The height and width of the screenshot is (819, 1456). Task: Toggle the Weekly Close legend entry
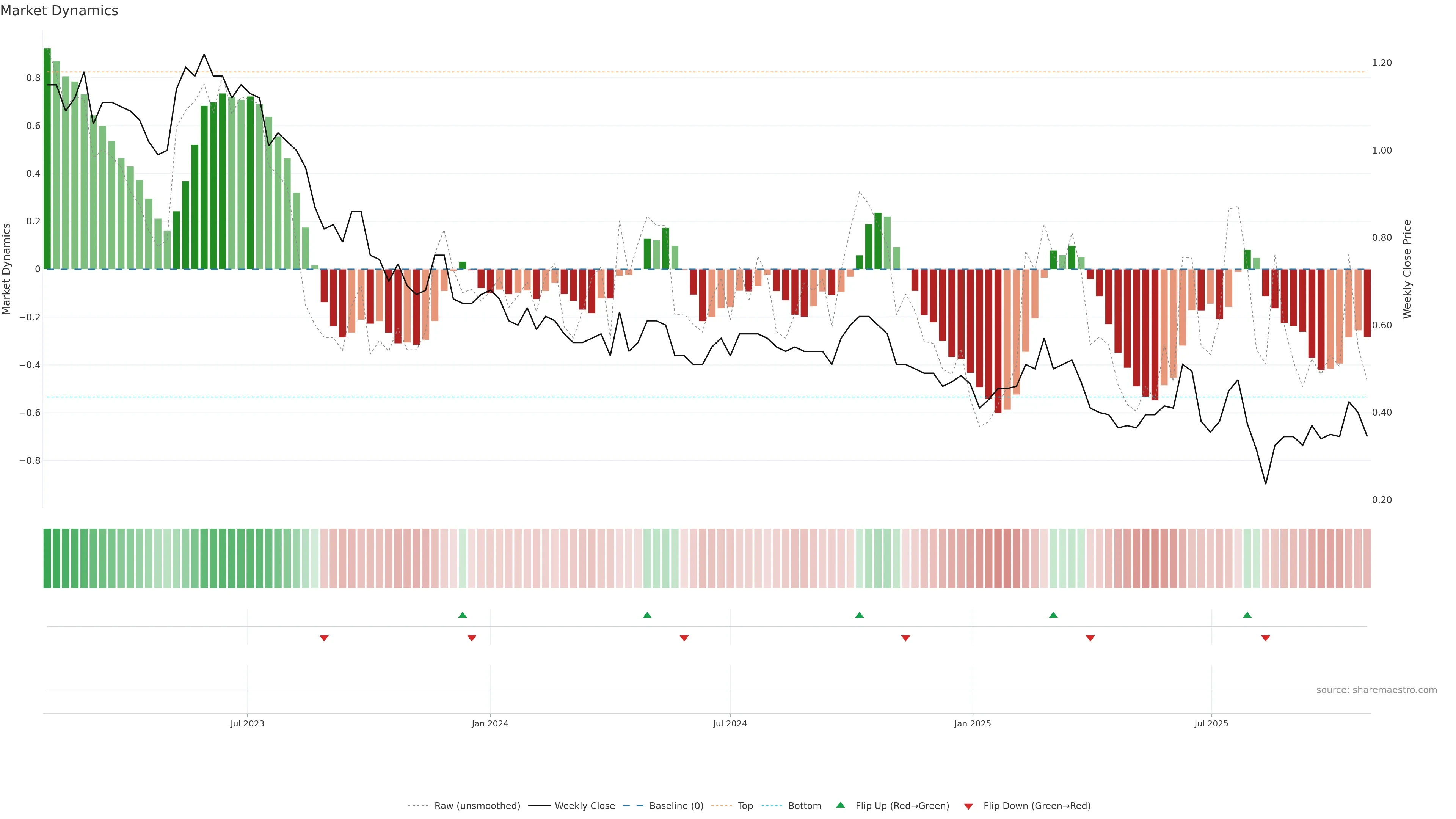584,806
